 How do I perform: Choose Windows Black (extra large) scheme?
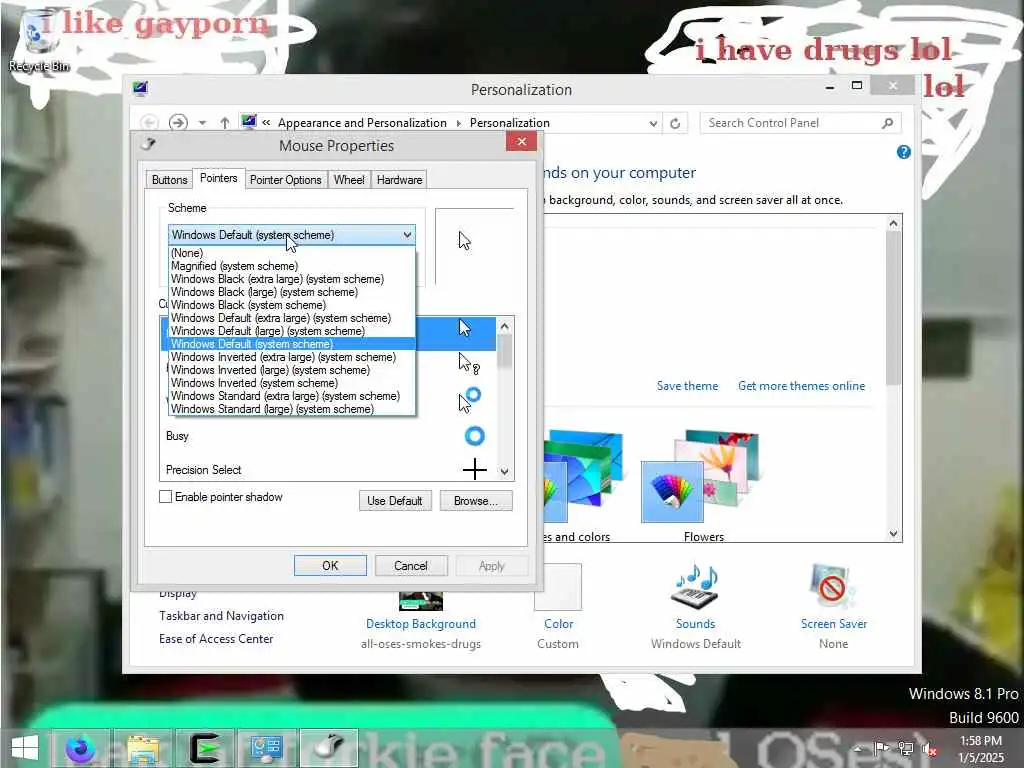[292, 279]
